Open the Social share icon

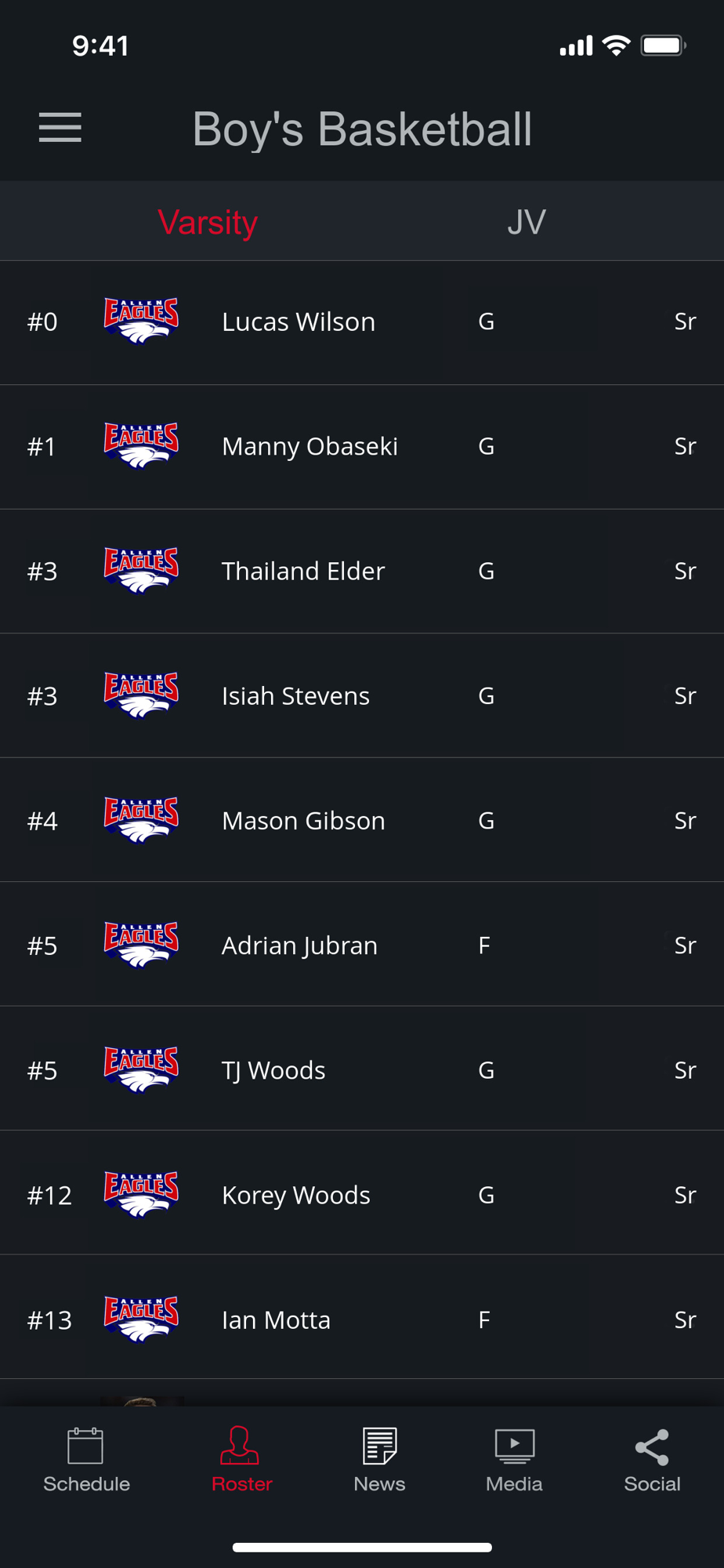pos(652,1446)
